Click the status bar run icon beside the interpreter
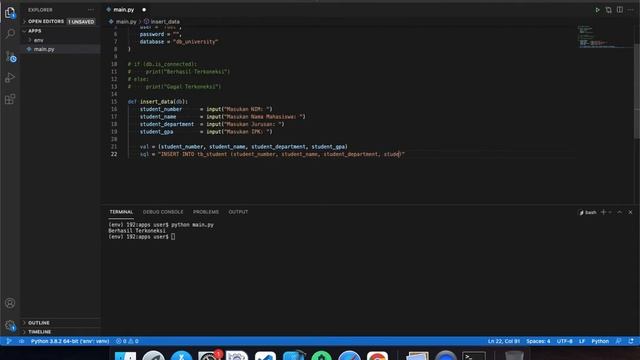 point(22,341)
